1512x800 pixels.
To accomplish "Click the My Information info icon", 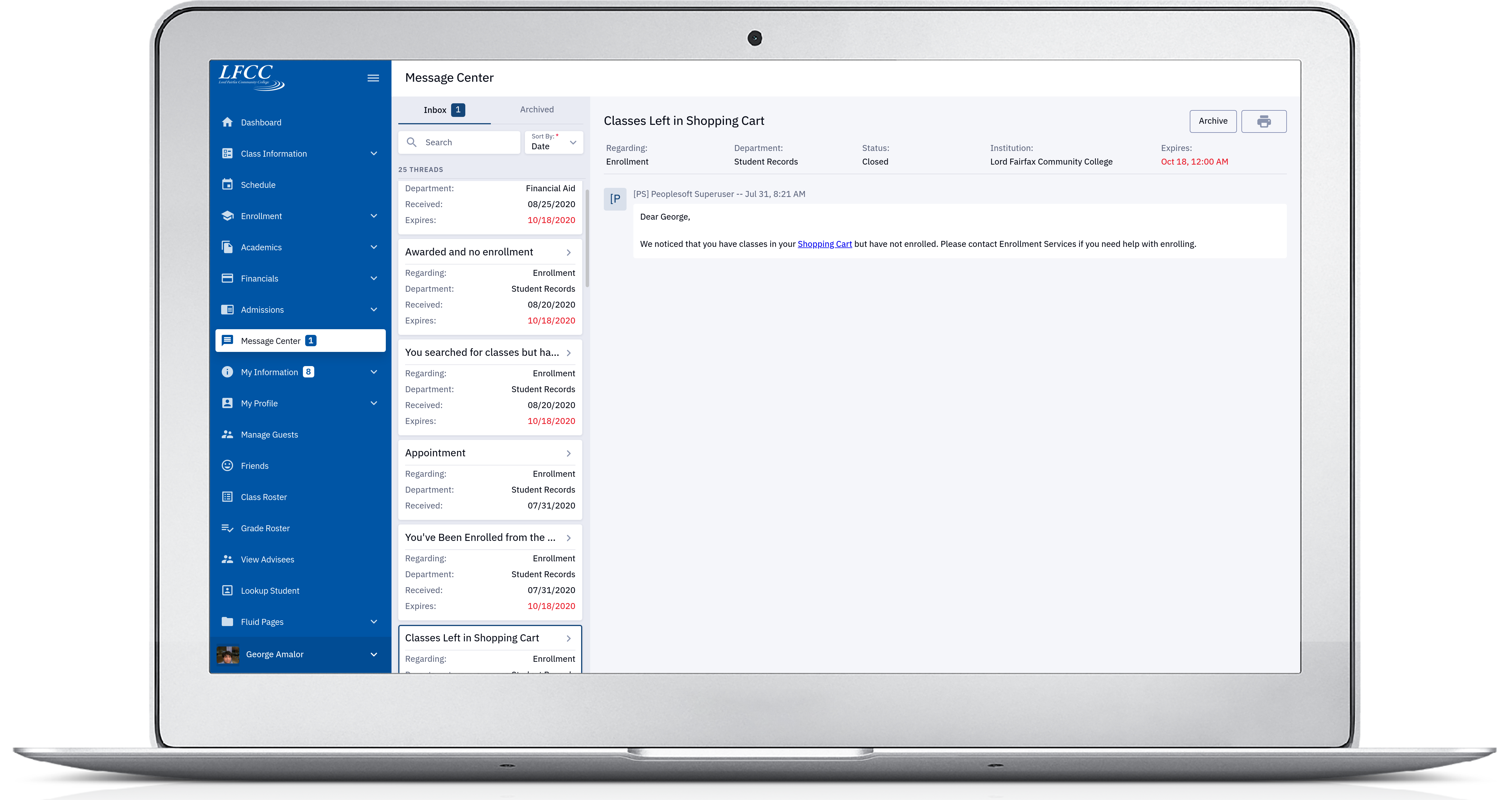I will coord(227,371).
